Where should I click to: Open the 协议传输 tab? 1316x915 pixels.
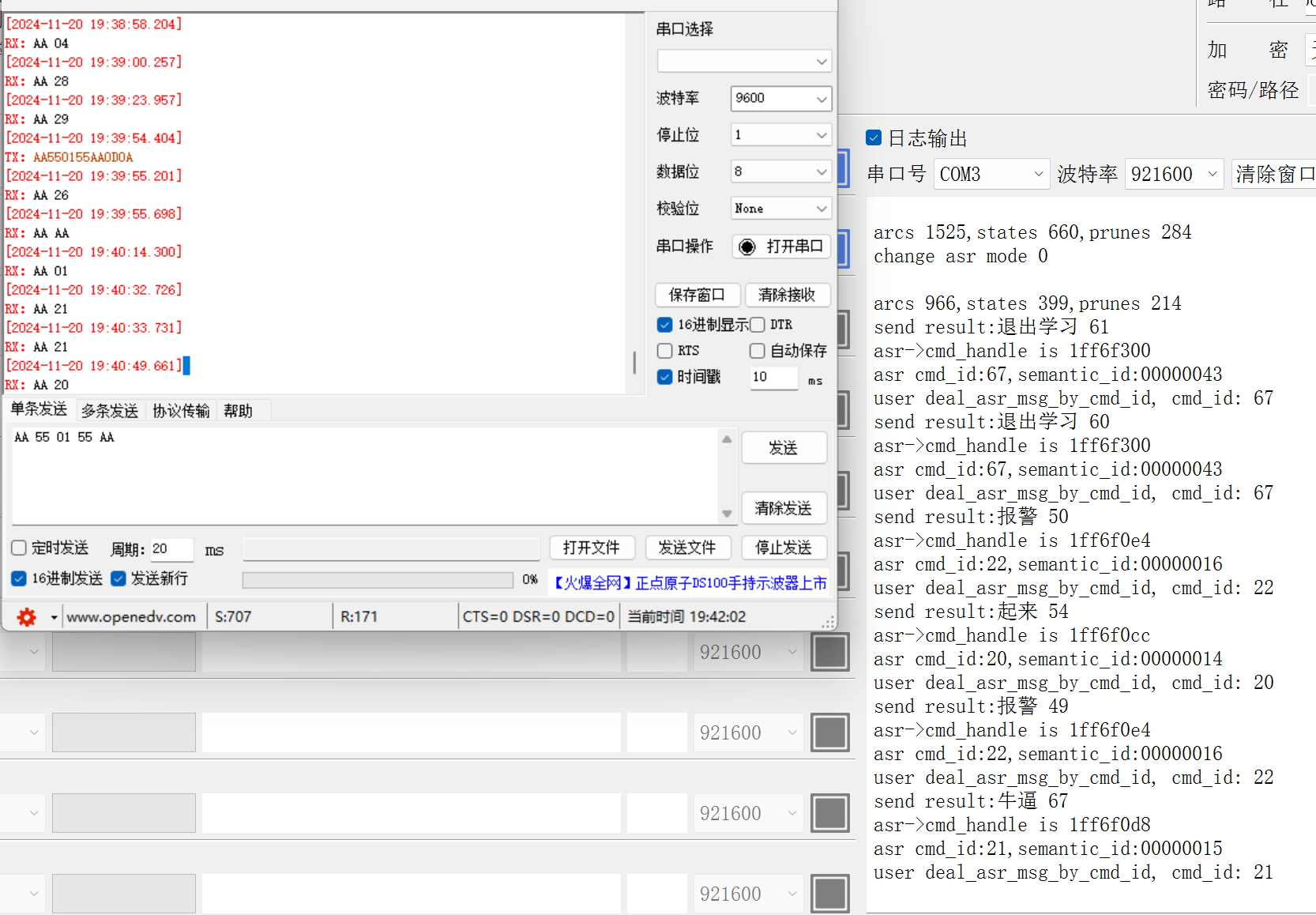click(x=181, y=411)
